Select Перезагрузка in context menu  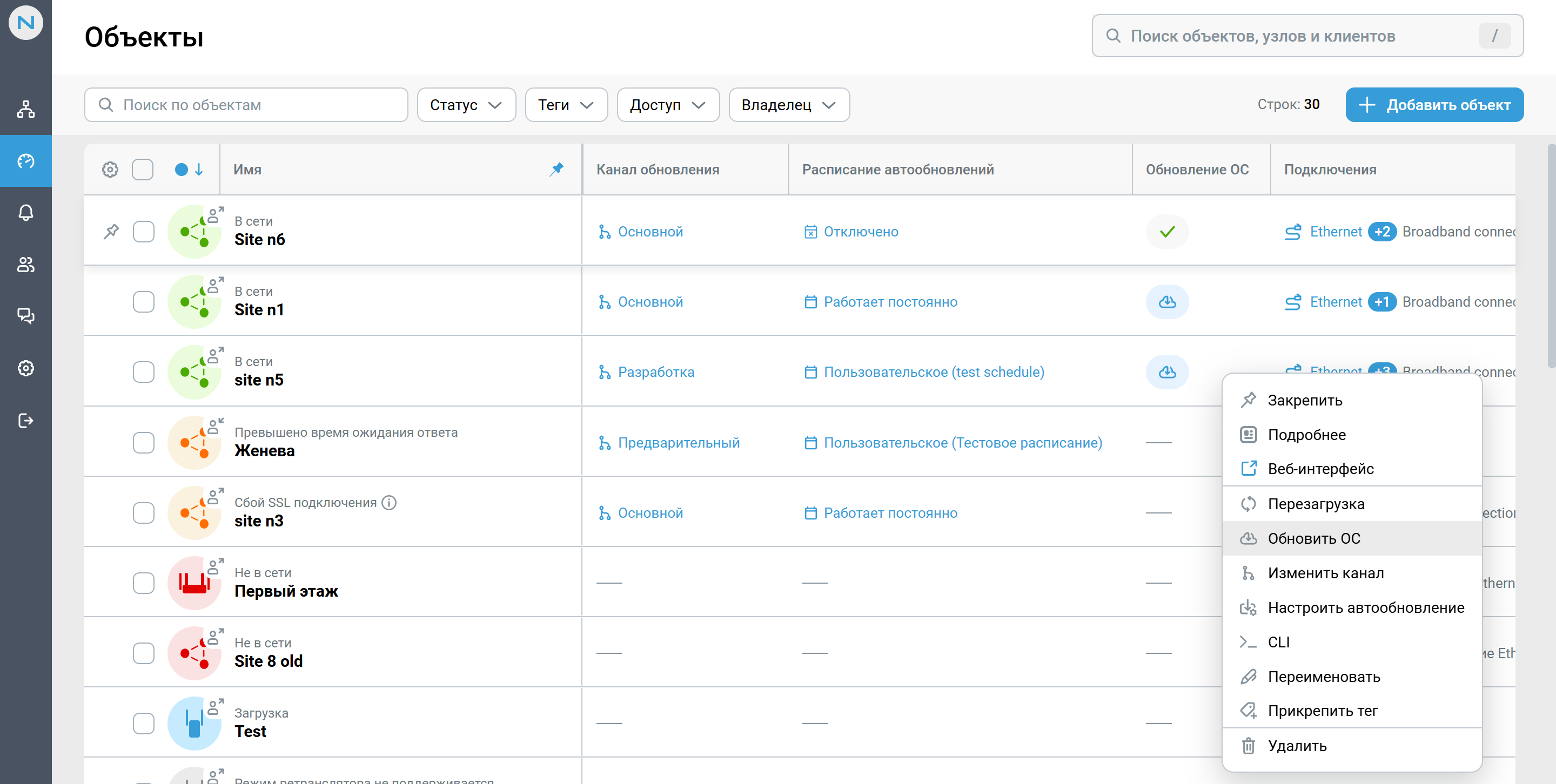(x=1352, y=504)
